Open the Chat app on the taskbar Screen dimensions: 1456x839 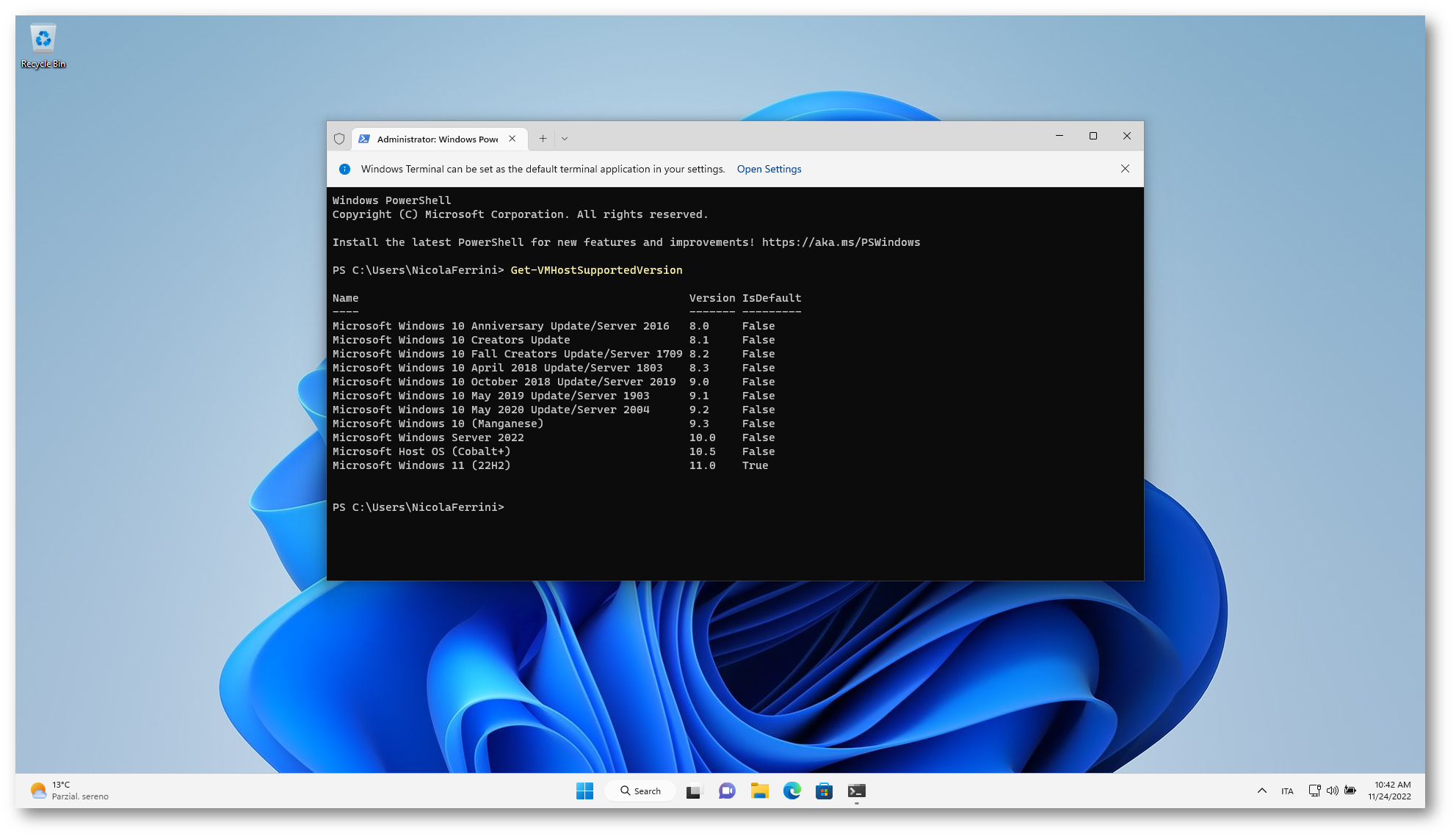coord(727,791)
